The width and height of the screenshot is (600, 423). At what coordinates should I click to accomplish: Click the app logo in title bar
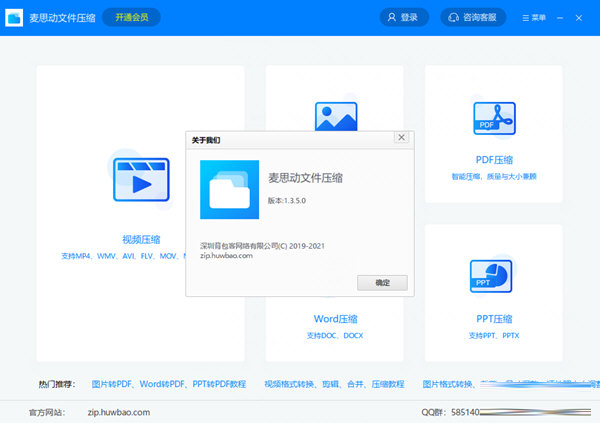[x=16, y=17]
